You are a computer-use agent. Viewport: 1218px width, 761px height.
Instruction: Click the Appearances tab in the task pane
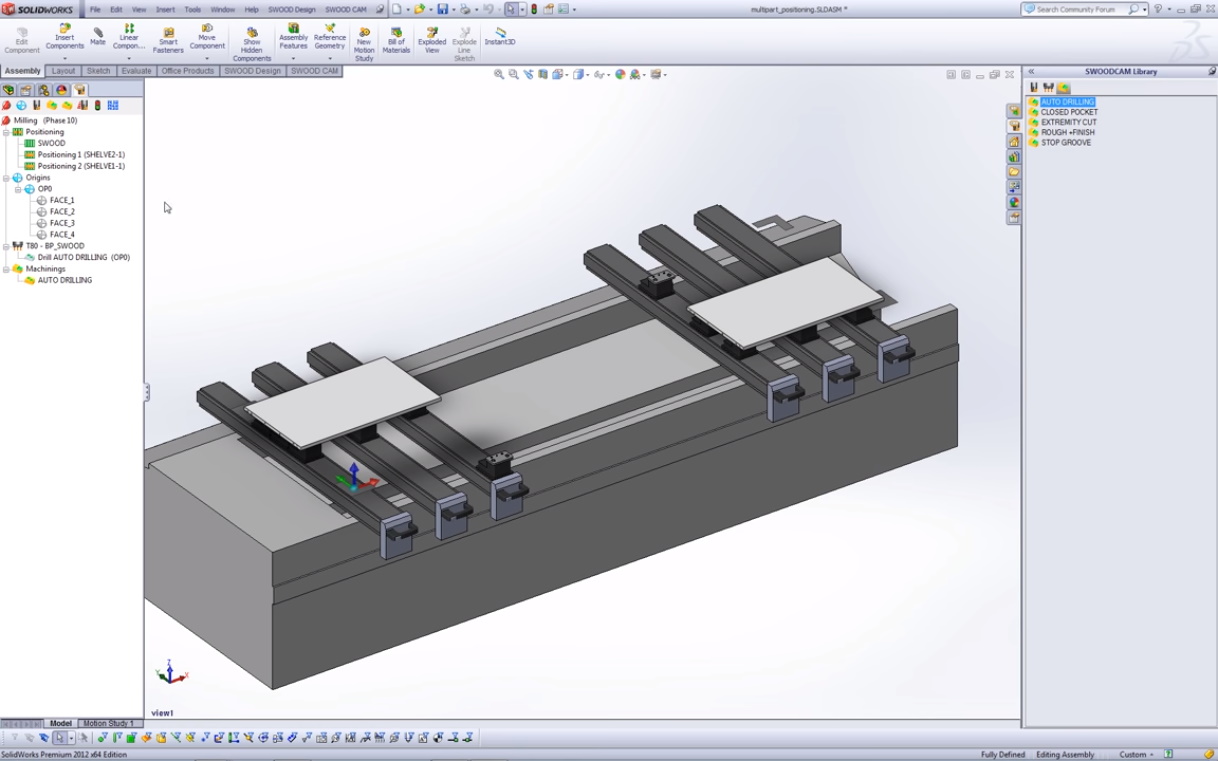coord(1014,202)
